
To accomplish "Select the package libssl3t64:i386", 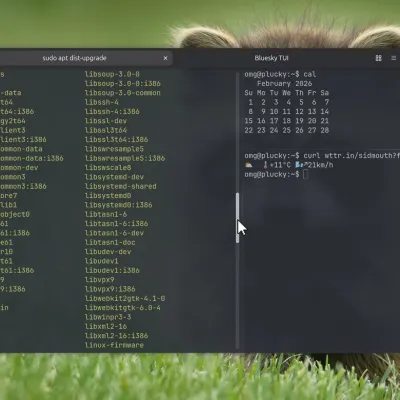I will pyautogui.click(x=116, y=140).
